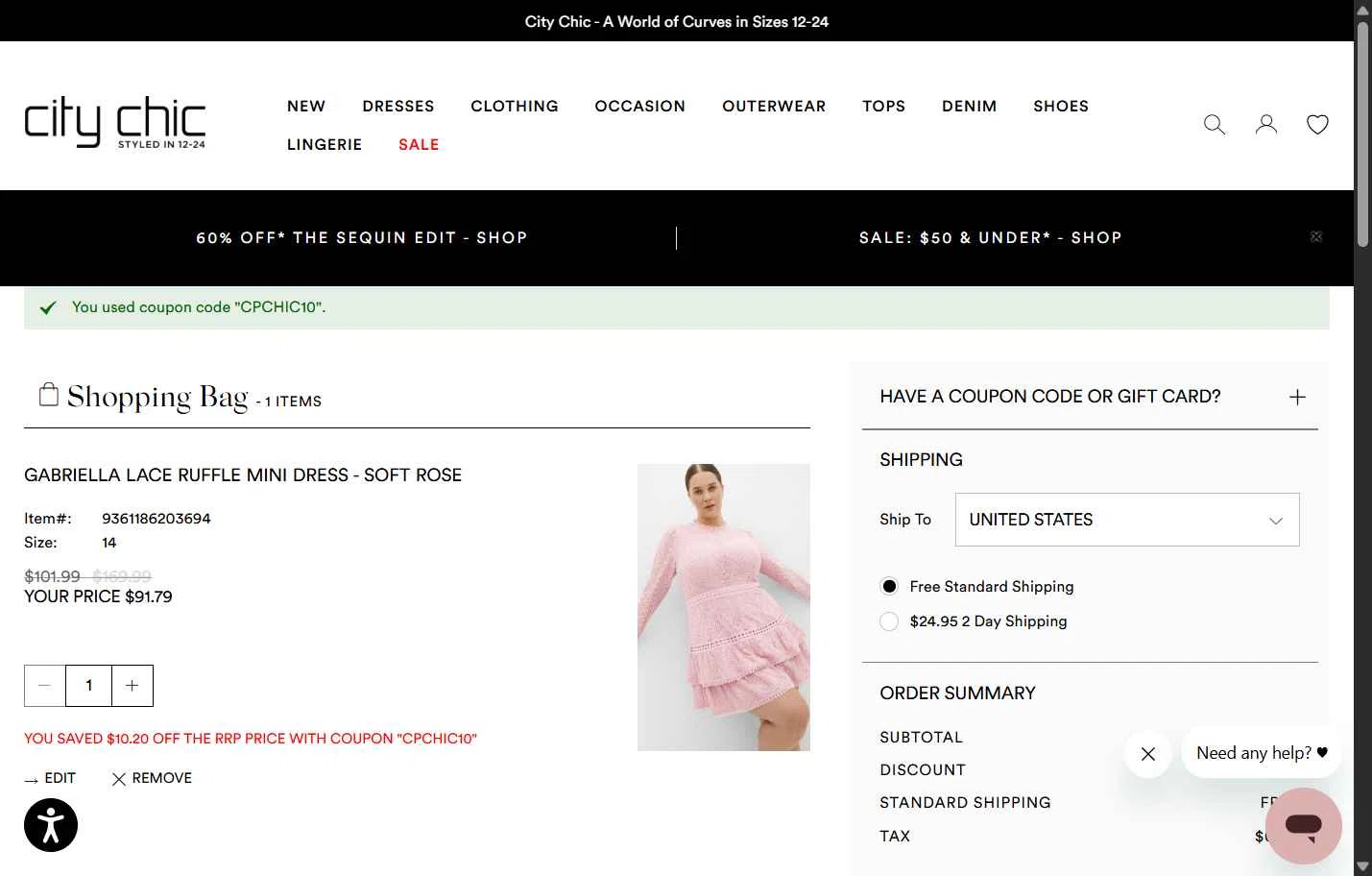Click the SUBTOTAL label in order summary
Viewport: 1372px width, 876px height.
click(921, 738)
